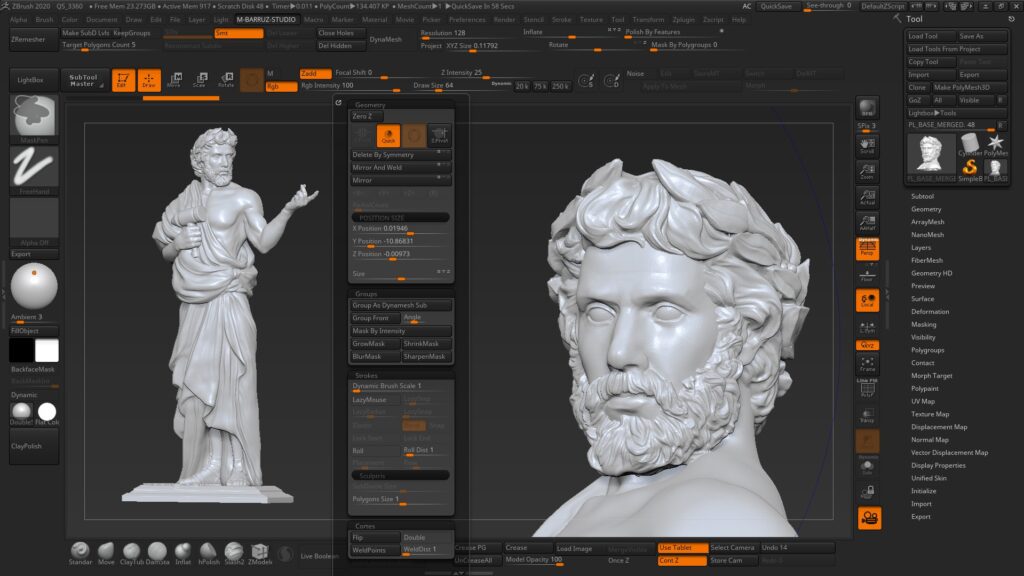Open the Transform menu
1024x576 pixels.
[x=648, y=18]
